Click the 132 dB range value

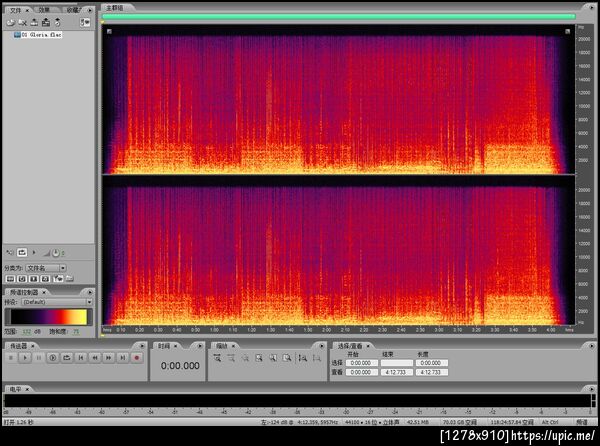click(26, 332)
